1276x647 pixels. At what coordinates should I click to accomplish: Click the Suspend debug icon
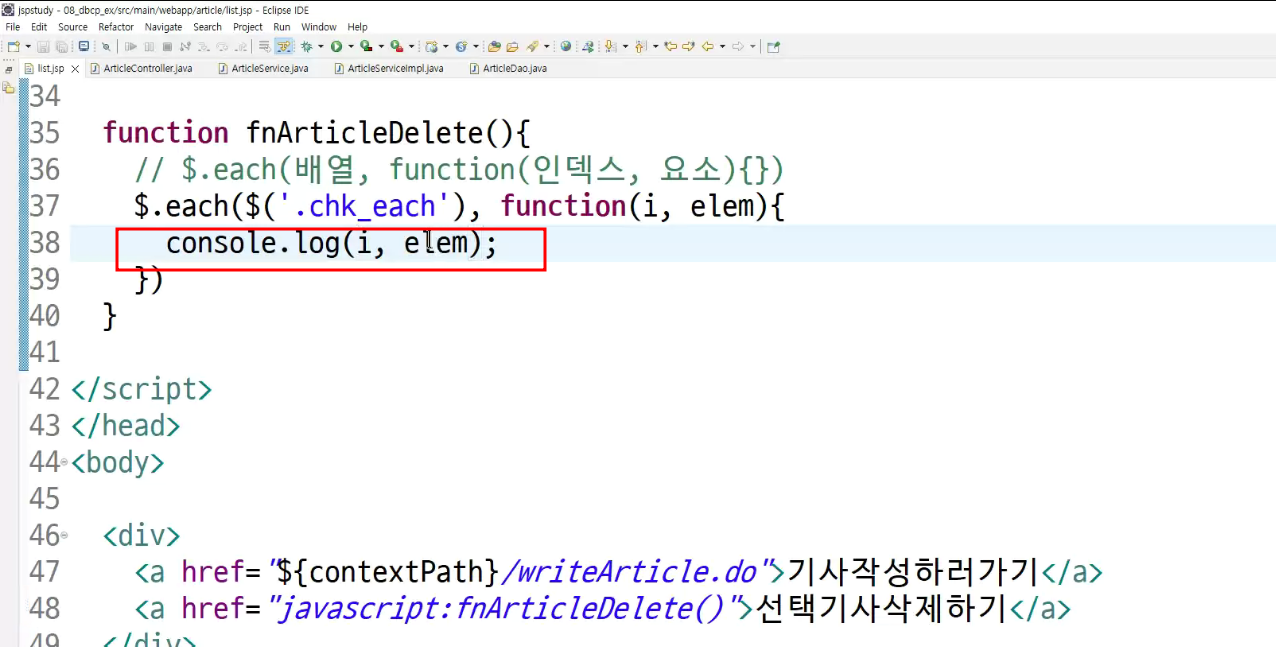click(x=149, y=46)
